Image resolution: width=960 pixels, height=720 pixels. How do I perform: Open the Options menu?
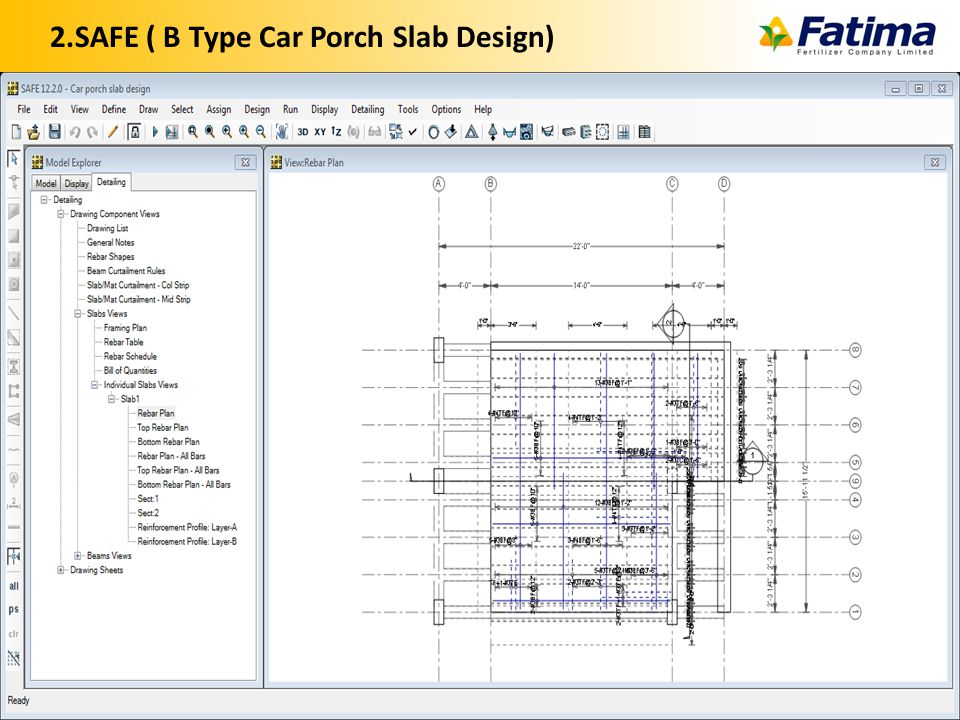point(446,110)
